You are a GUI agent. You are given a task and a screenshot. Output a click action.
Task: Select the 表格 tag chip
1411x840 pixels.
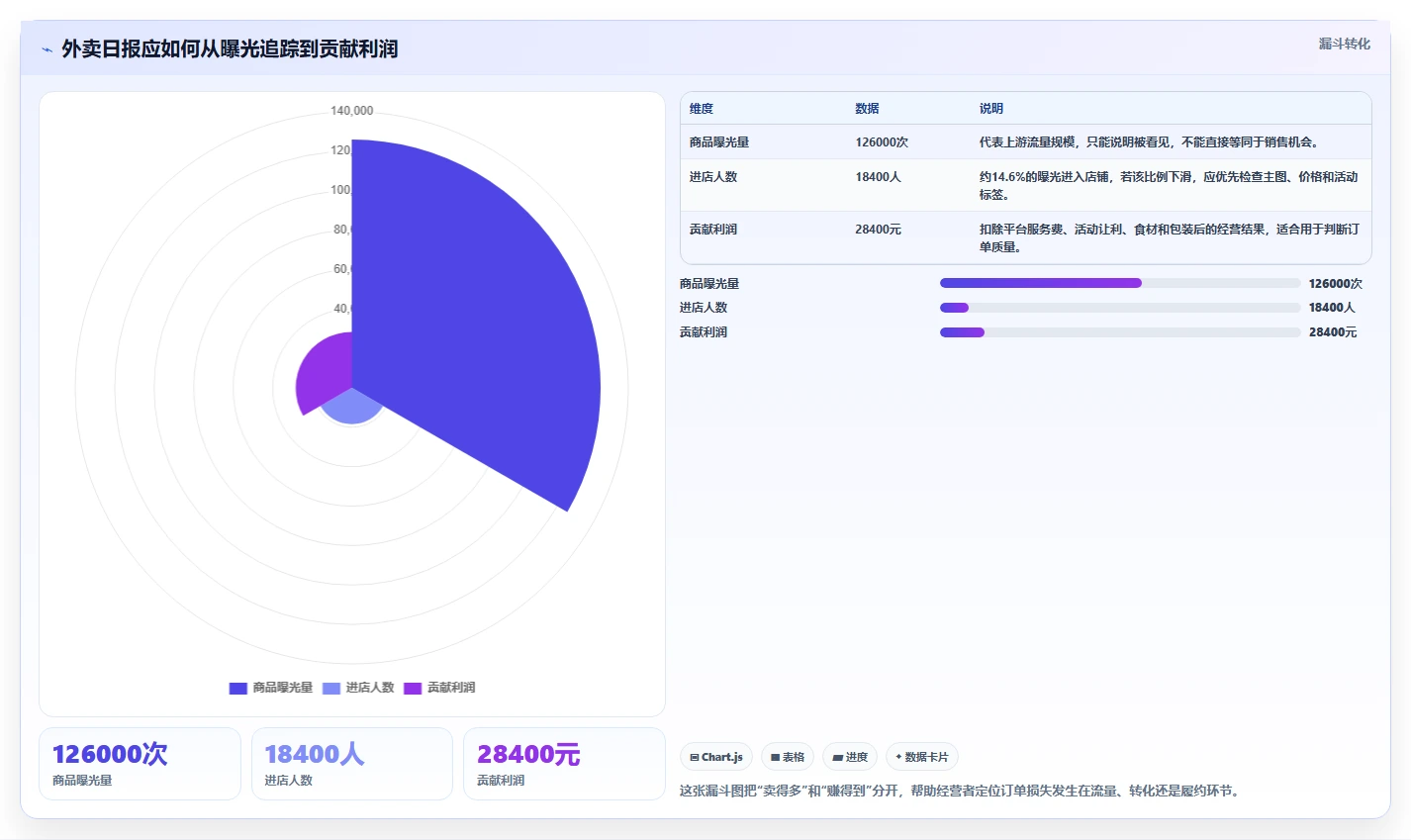[788, 757]
